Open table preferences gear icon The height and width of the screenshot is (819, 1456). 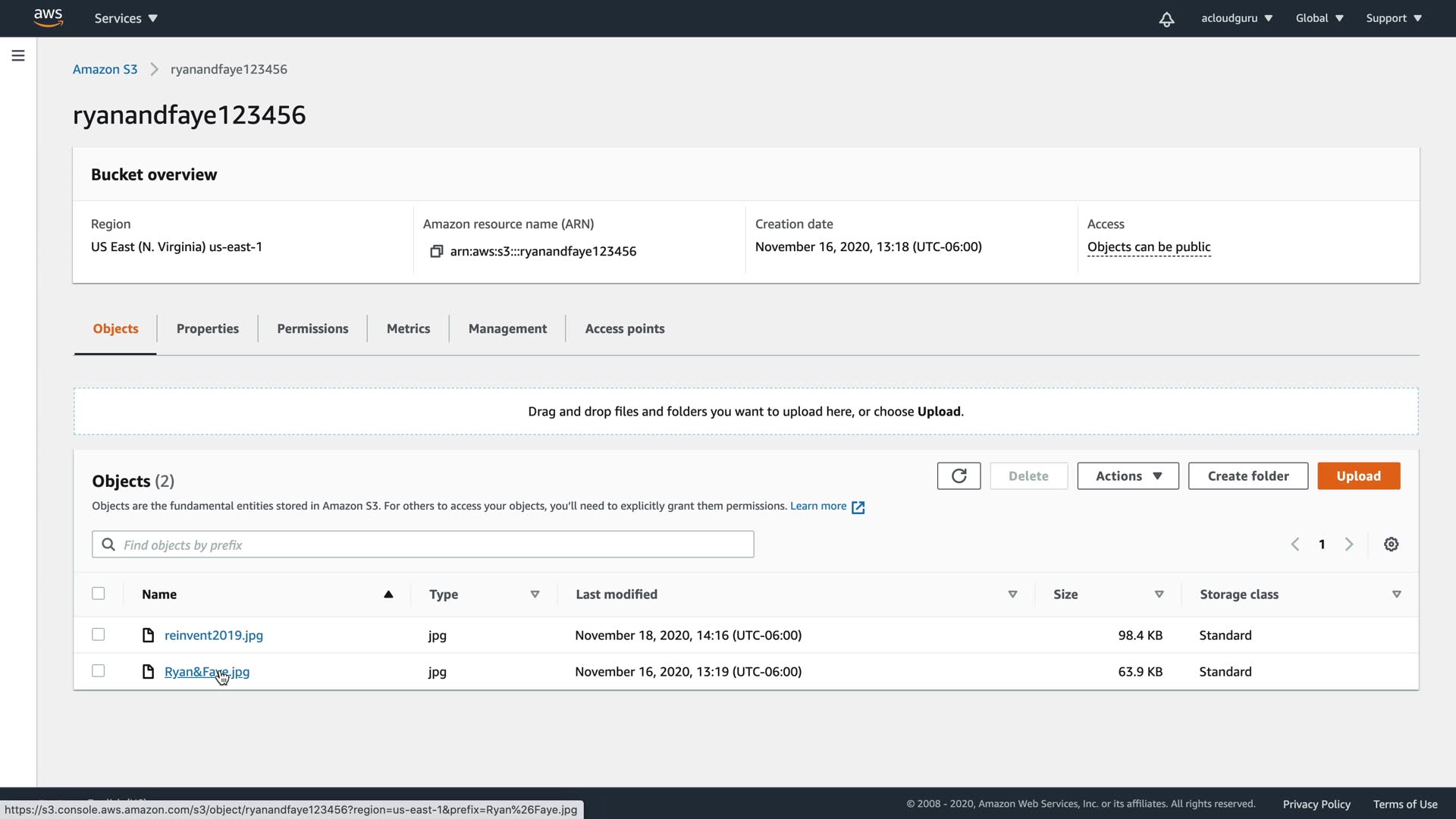1391,544
